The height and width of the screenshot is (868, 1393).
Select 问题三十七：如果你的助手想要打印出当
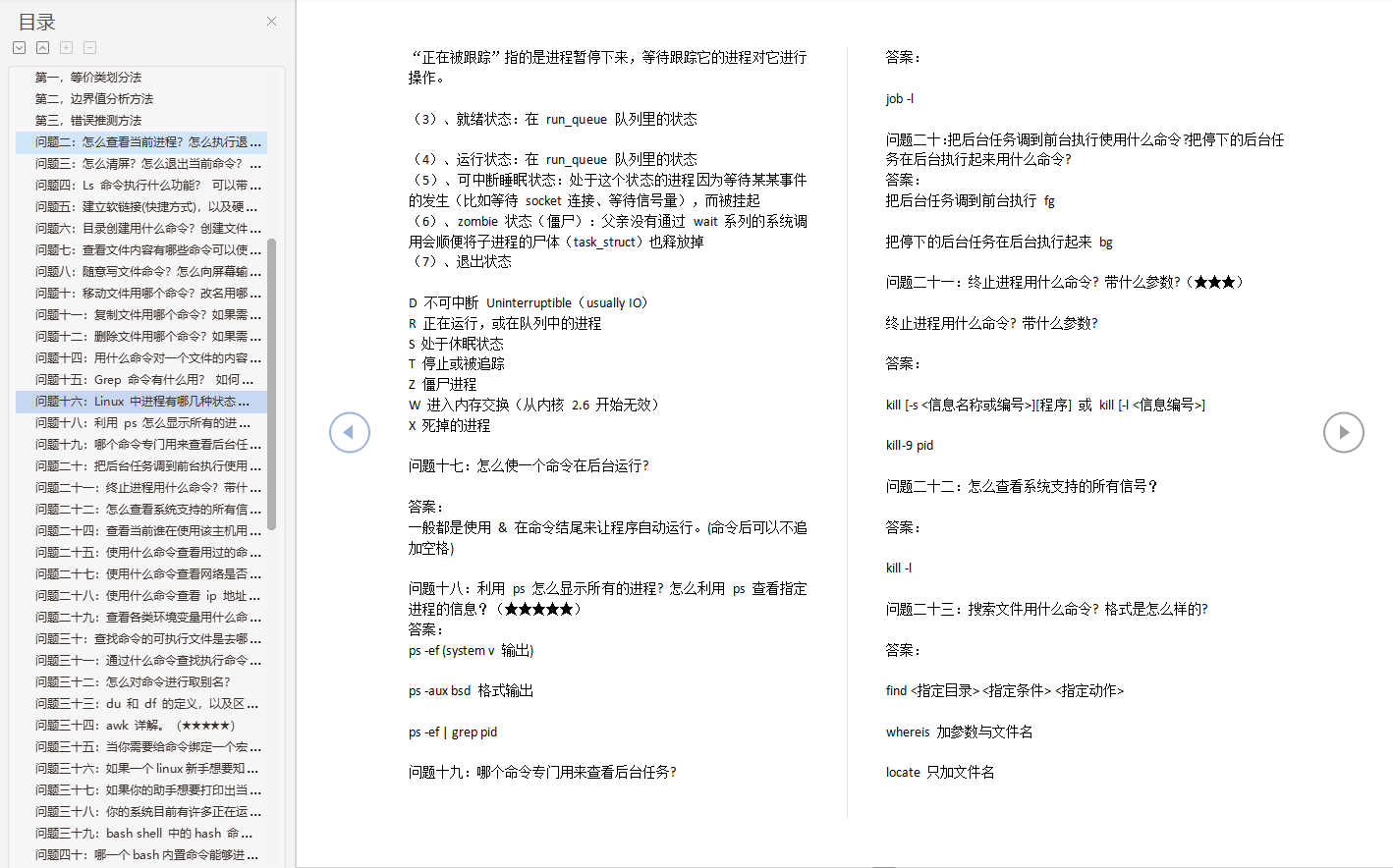(141, 790)
